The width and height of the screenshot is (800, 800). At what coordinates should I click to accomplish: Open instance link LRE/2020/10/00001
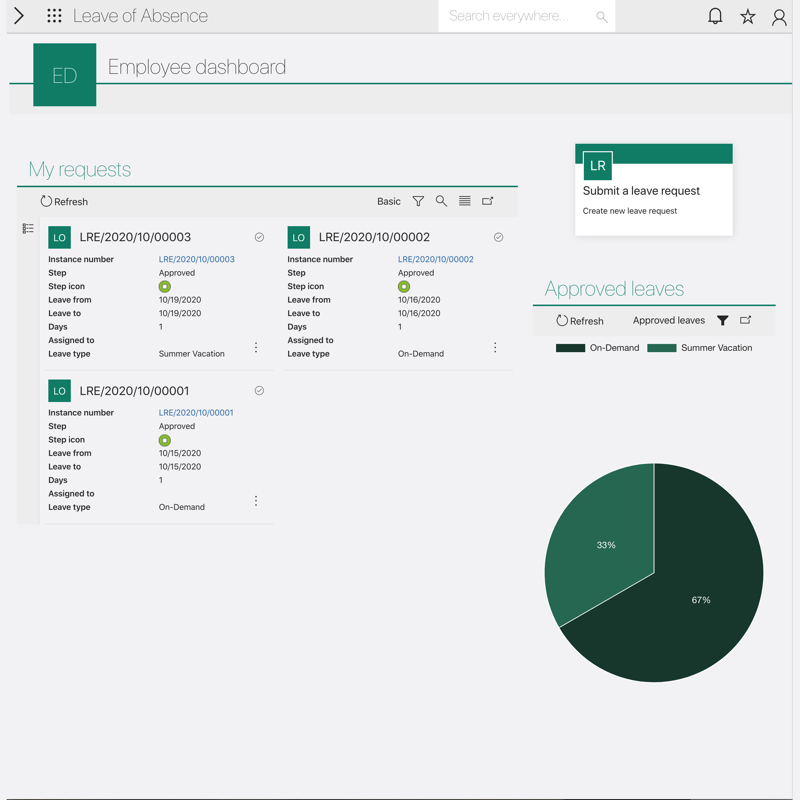196,412
